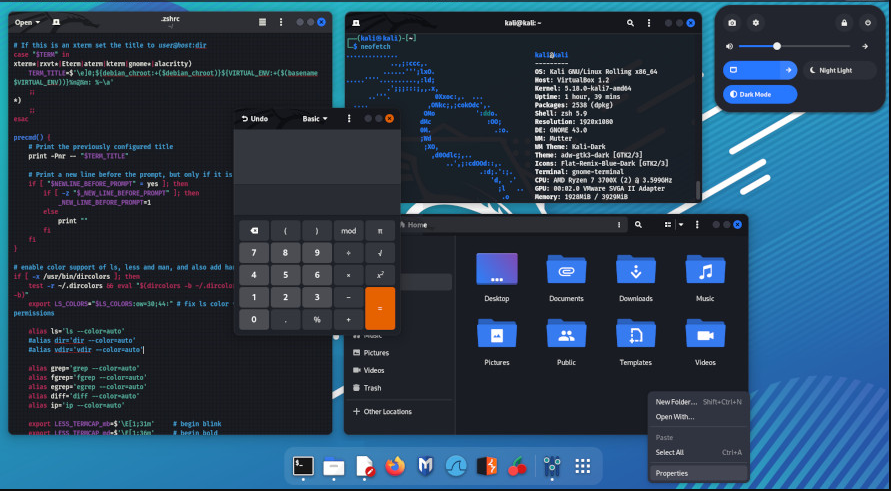Screen dimensions: 891x491
Task: Open Burp Suite from the dock
Action: coord(487,465)
